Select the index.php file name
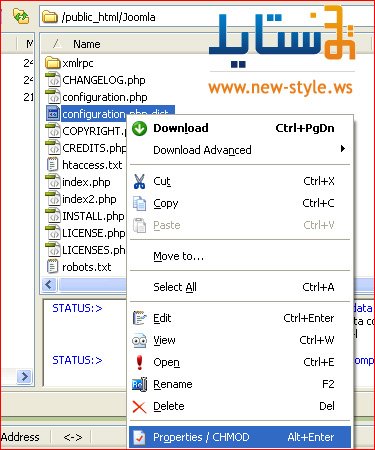This screenshot has height=450, width=375. pyautogui.click(x=86, y=182)
